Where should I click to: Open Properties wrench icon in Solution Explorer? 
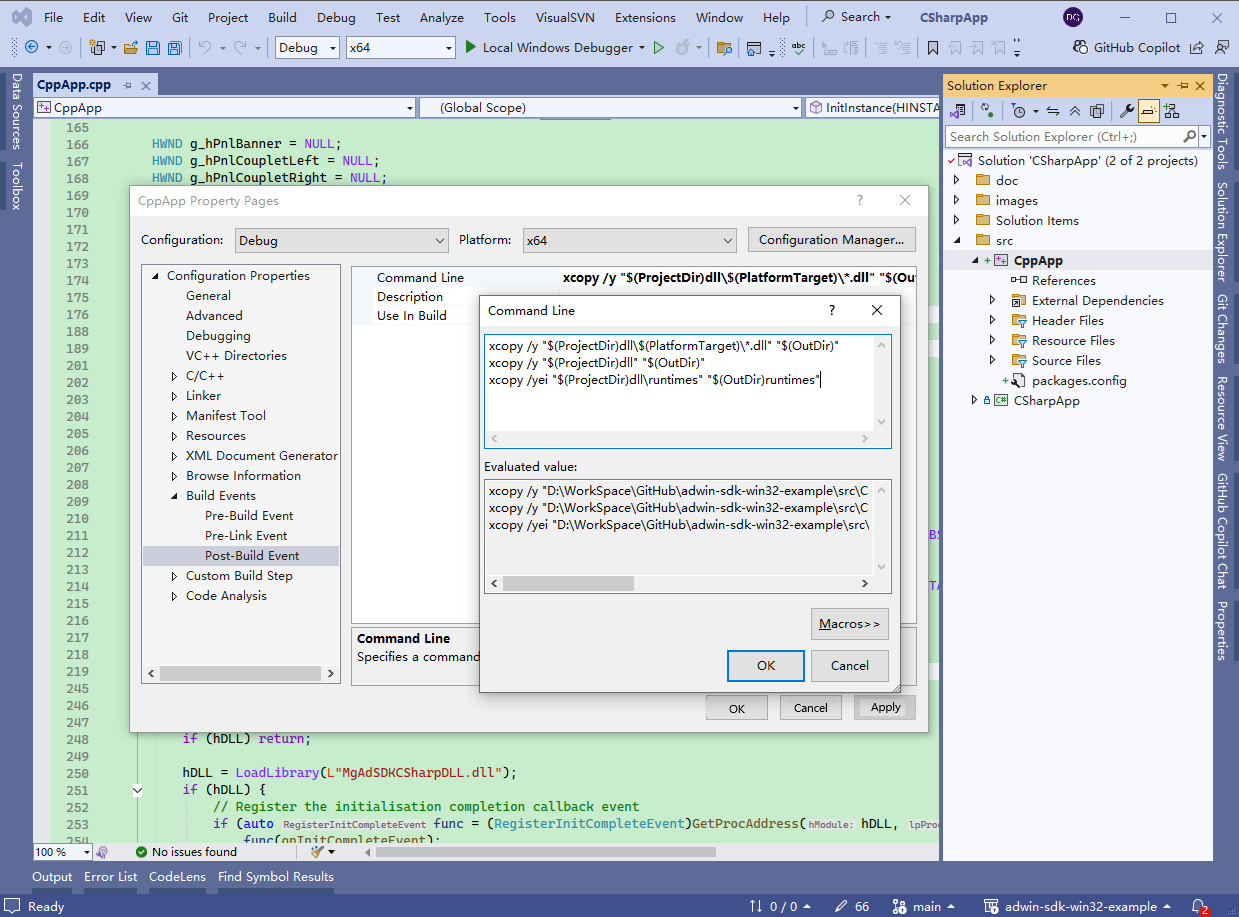(1125, 111)
